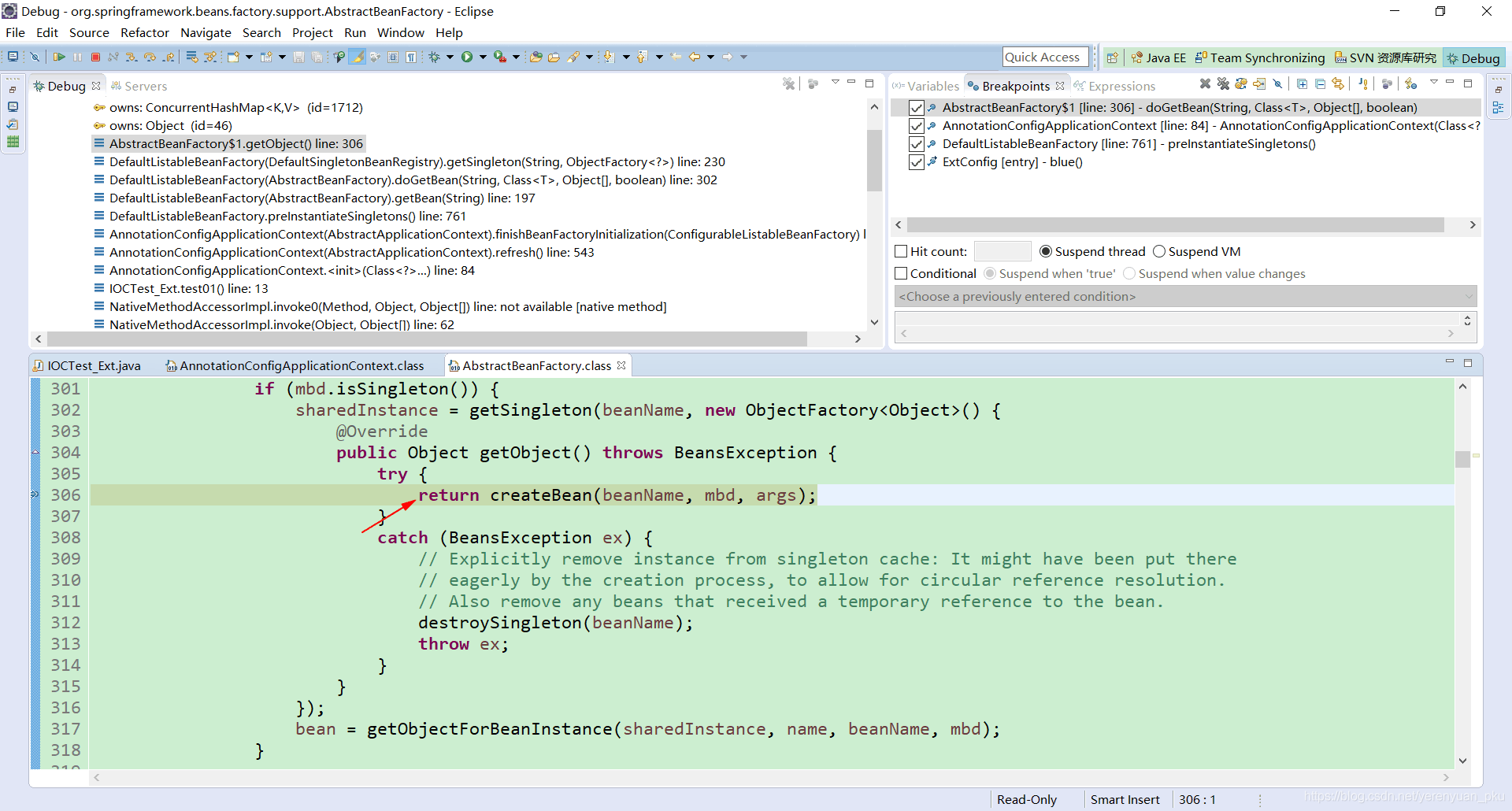Image resolution: width=1512 pixels, height=811 pixels.
Task: Enable the Hit count checkbox
Action: pos(902,252)
